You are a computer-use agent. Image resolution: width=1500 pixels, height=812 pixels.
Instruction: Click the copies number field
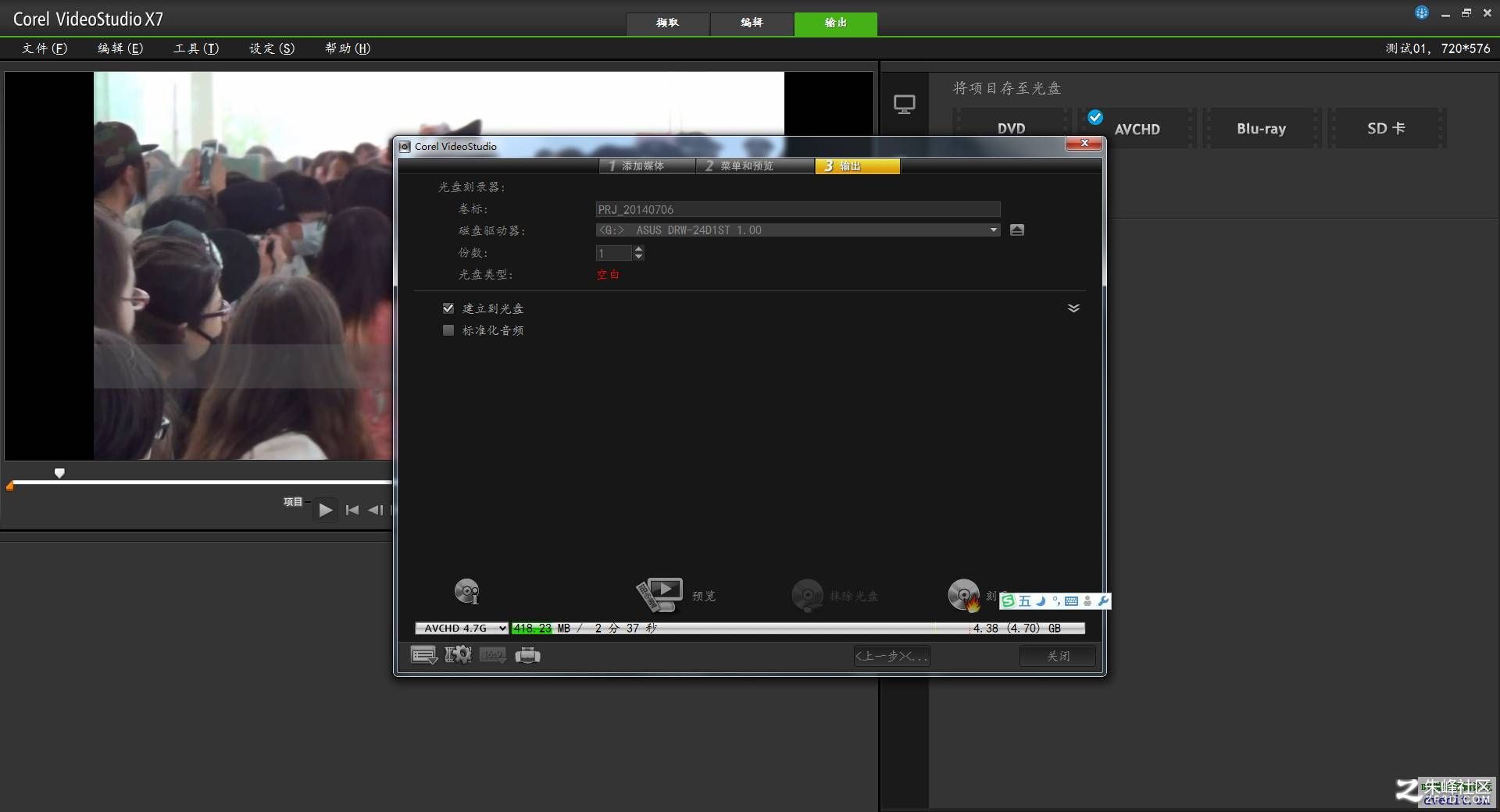(x=614, y=253)
